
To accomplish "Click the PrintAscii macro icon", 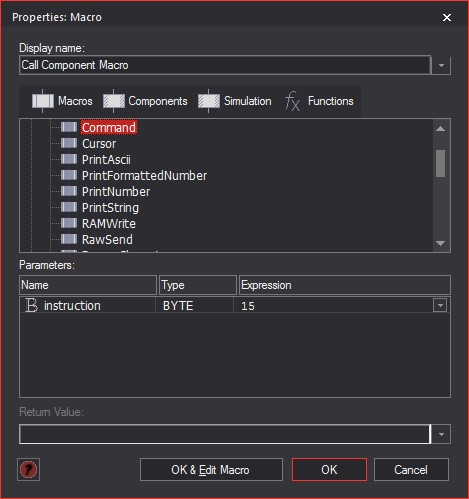I will point(69,159).
